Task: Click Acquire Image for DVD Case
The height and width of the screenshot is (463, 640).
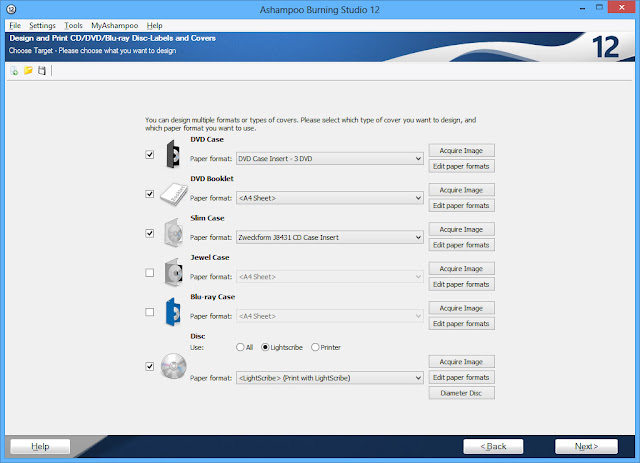Action: coord(461,150)
